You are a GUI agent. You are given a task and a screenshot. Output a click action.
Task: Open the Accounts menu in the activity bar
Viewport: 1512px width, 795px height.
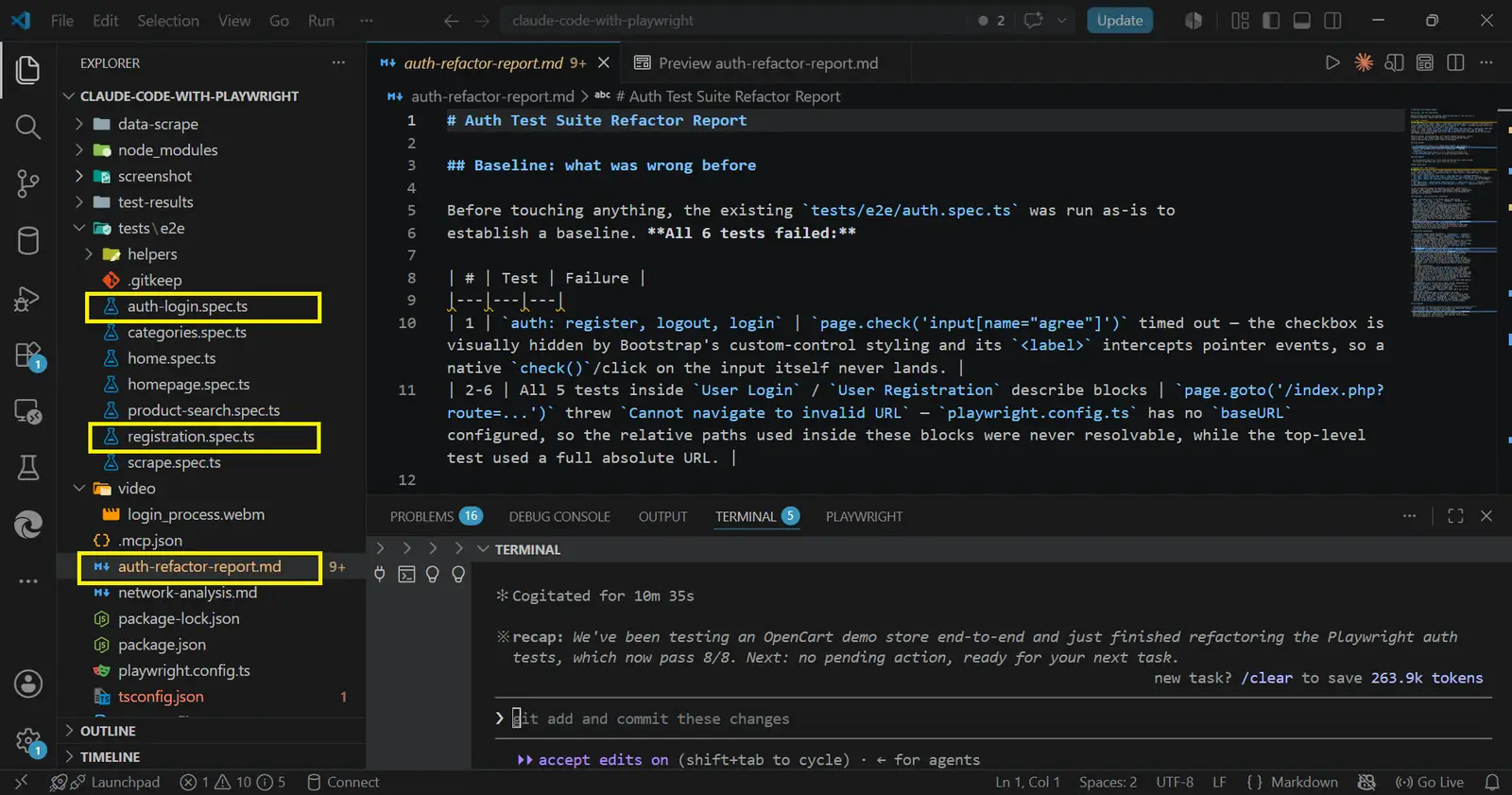pos(28,683)
